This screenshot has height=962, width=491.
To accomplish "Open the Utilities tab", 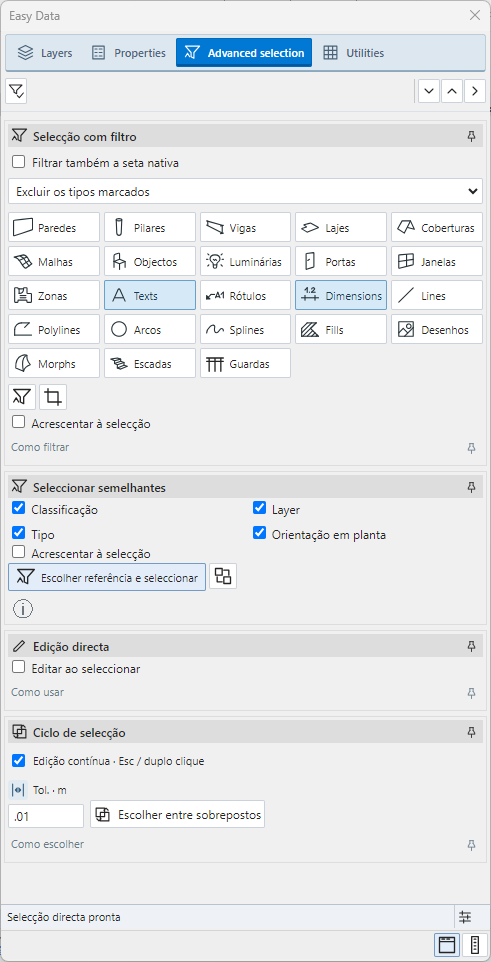I will 354,53.
